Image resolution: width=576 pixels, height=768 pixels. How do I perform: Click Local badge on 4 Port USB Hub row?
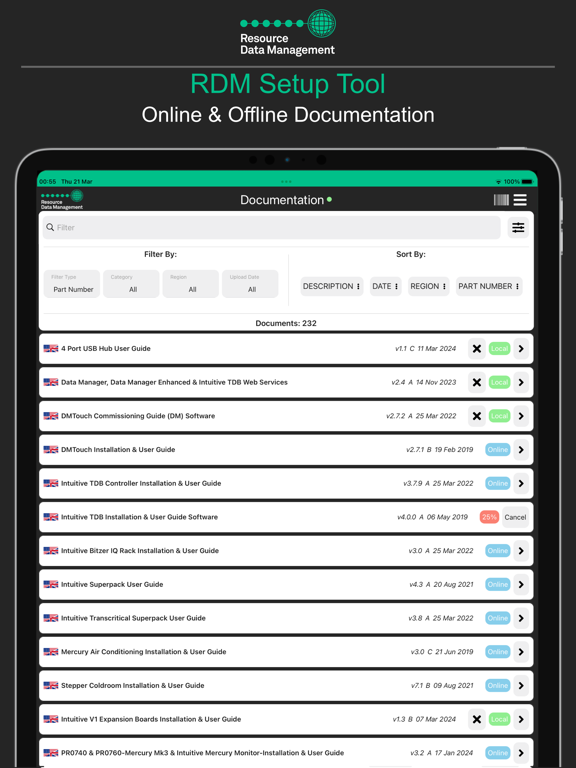(x=499, y=349)
